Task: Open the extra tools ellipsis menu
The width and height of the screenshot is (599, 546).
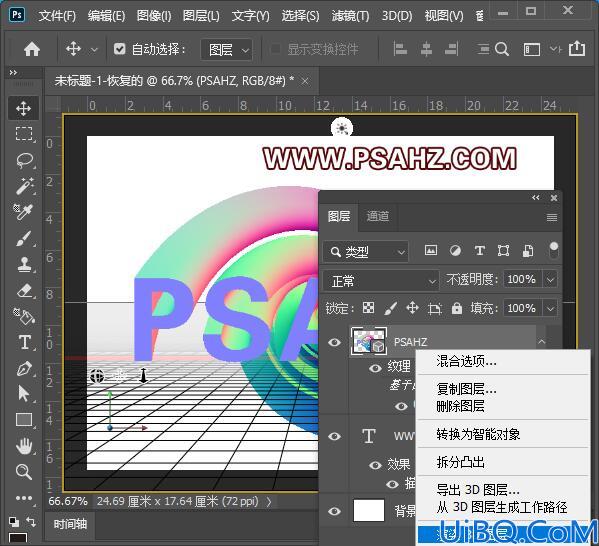Action: coord(24,498)
